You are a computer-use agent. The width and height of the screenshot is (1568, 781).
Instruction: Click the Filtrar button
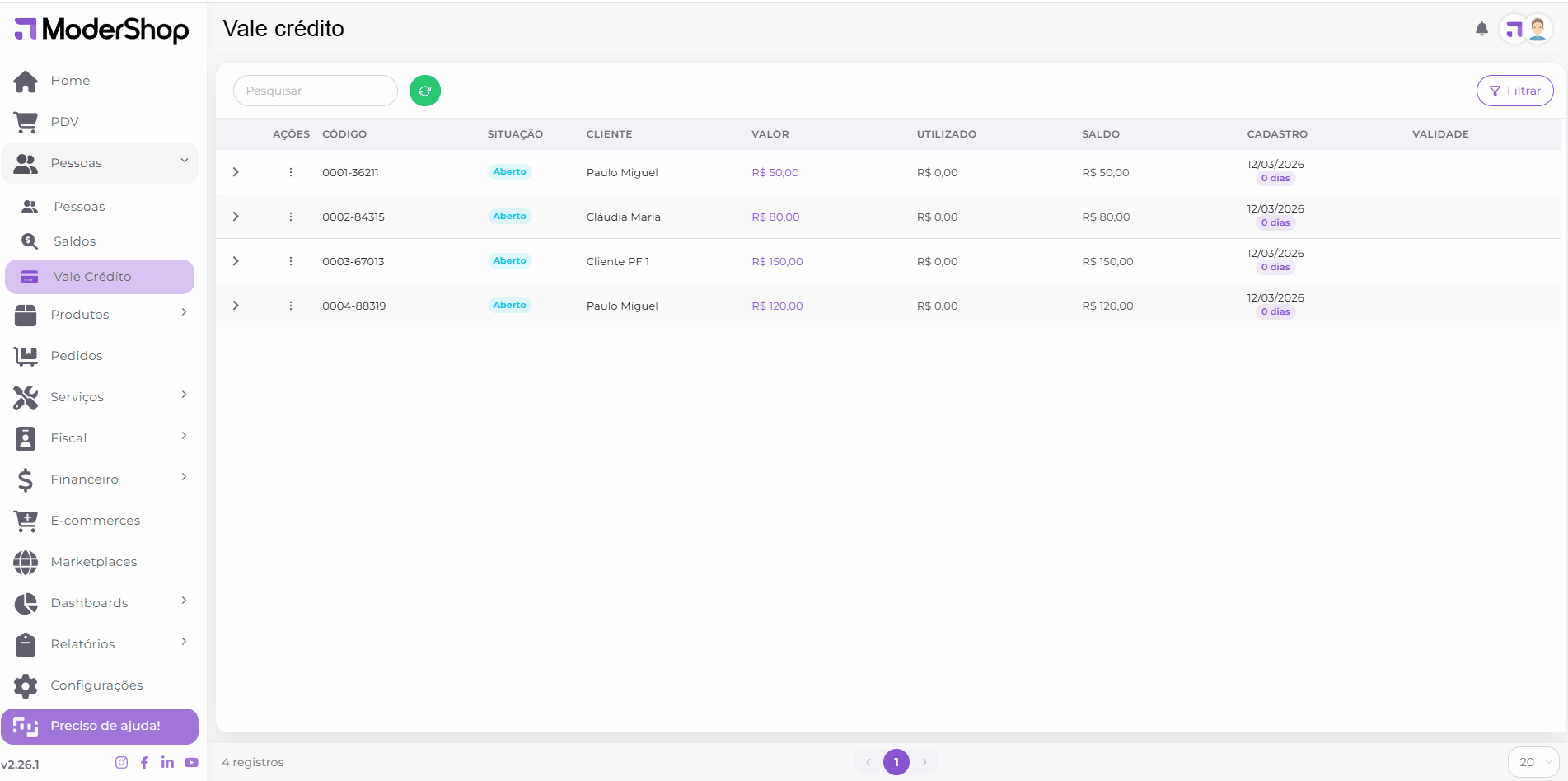click(x=1514, y=91)
